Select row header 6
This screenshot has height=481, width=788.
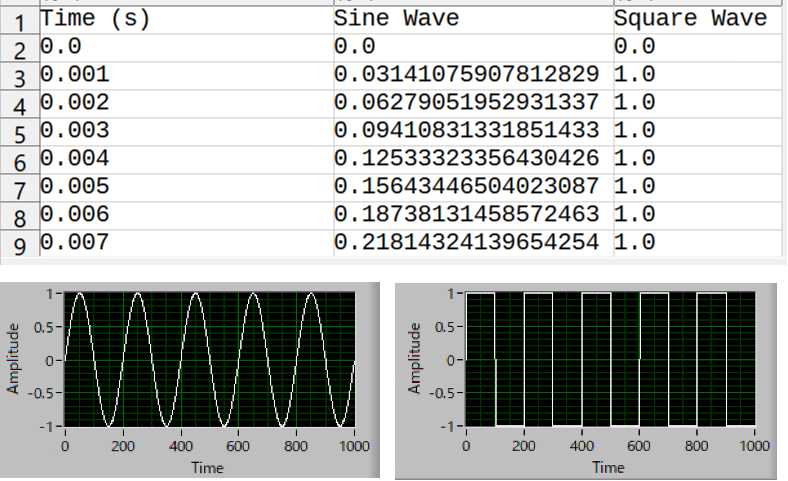tap(20, 161)
